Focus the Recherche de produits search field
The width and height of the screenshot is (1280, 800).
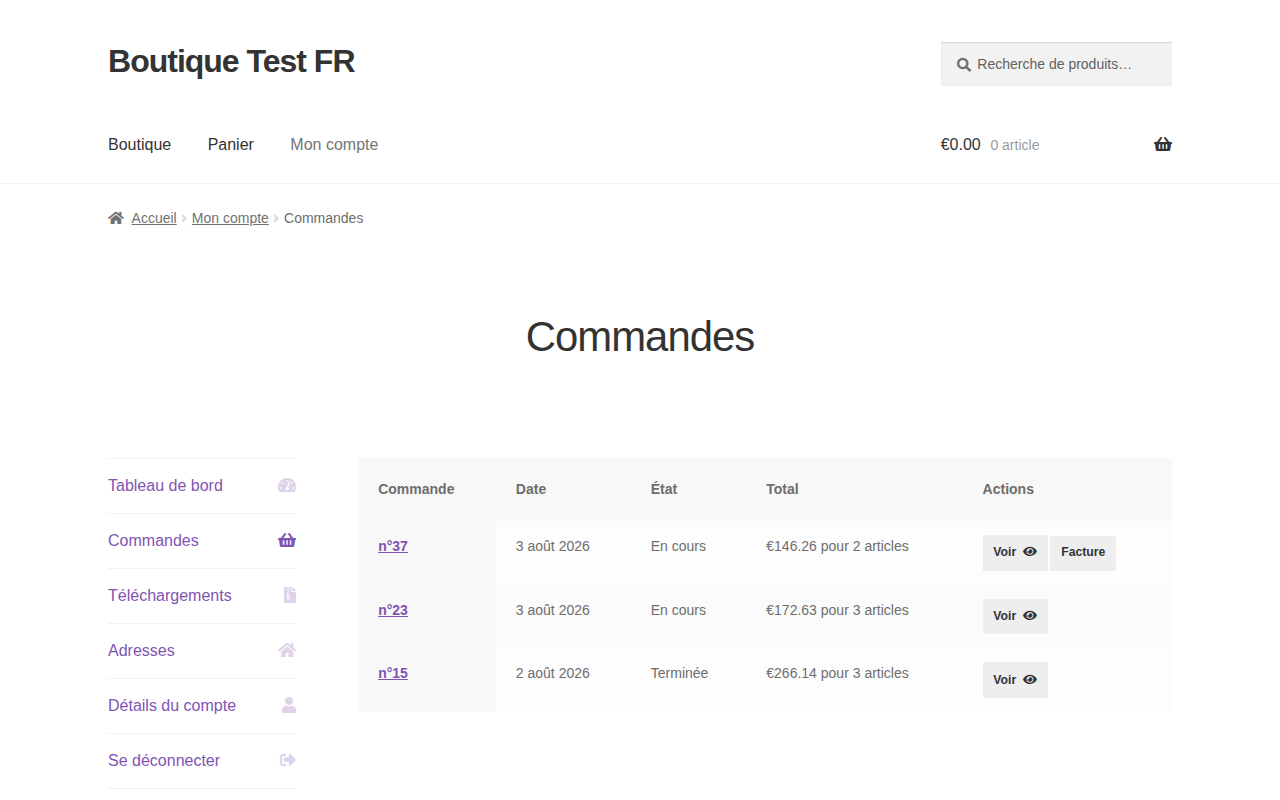[x=1056, y=64]
